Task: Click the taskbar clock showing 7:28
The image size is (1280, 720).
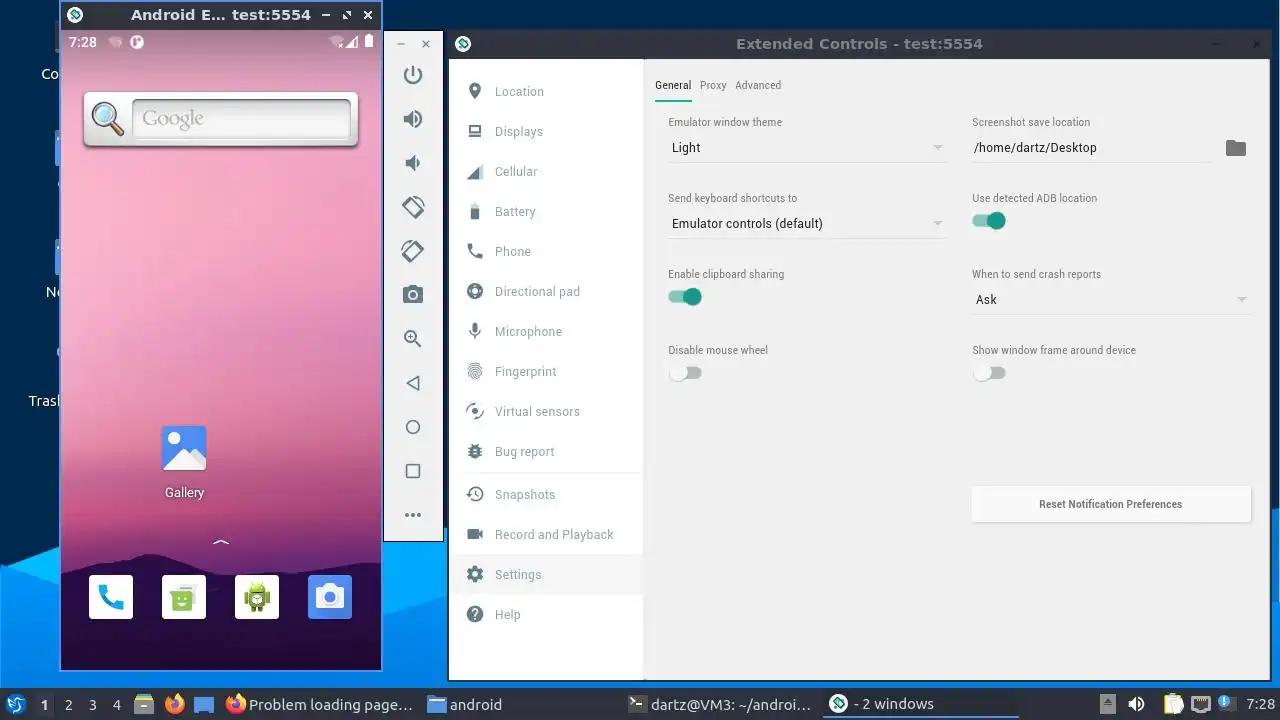Action: point(1261,704)
